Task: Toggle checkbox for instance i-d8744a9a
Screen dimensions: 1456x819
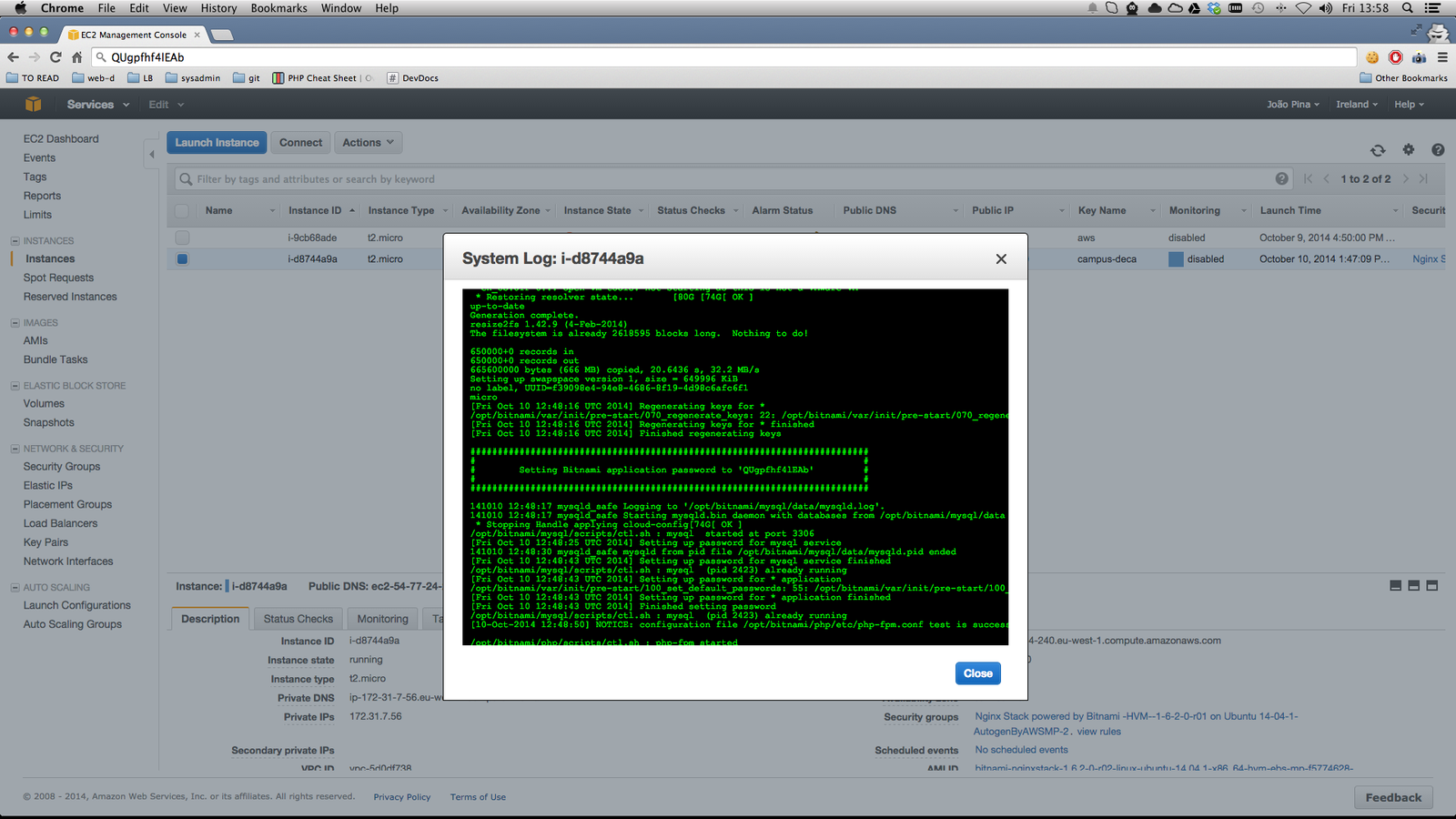Action: point(182,259)
